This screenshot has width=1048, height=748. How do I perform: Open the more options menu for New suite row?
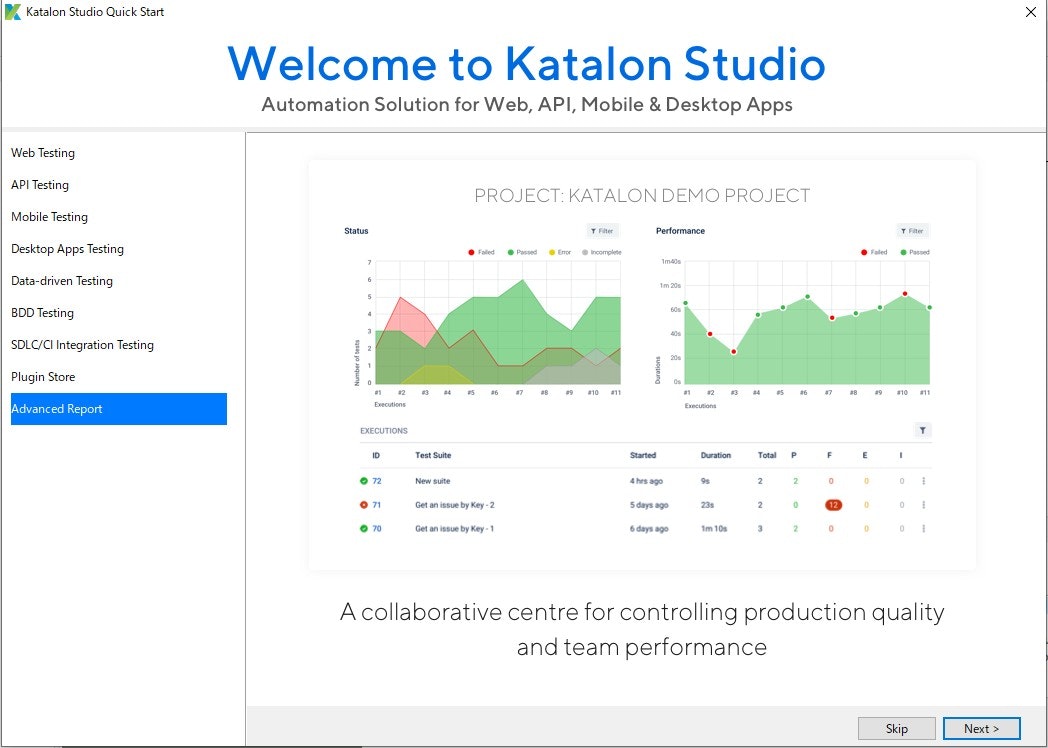point(924,481)
